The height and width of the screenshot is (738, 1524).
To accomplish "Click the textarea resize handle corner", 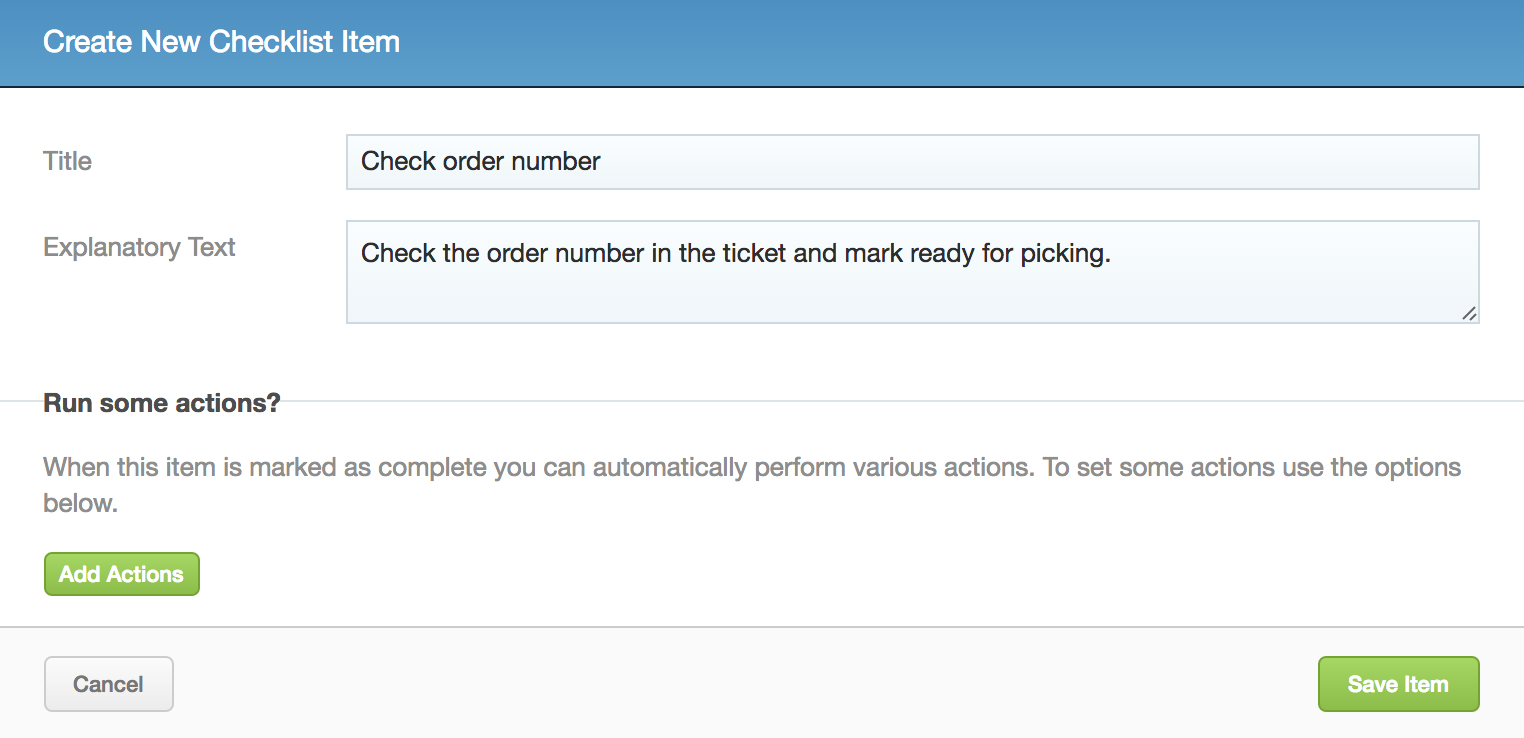I will click(1469, 313).
